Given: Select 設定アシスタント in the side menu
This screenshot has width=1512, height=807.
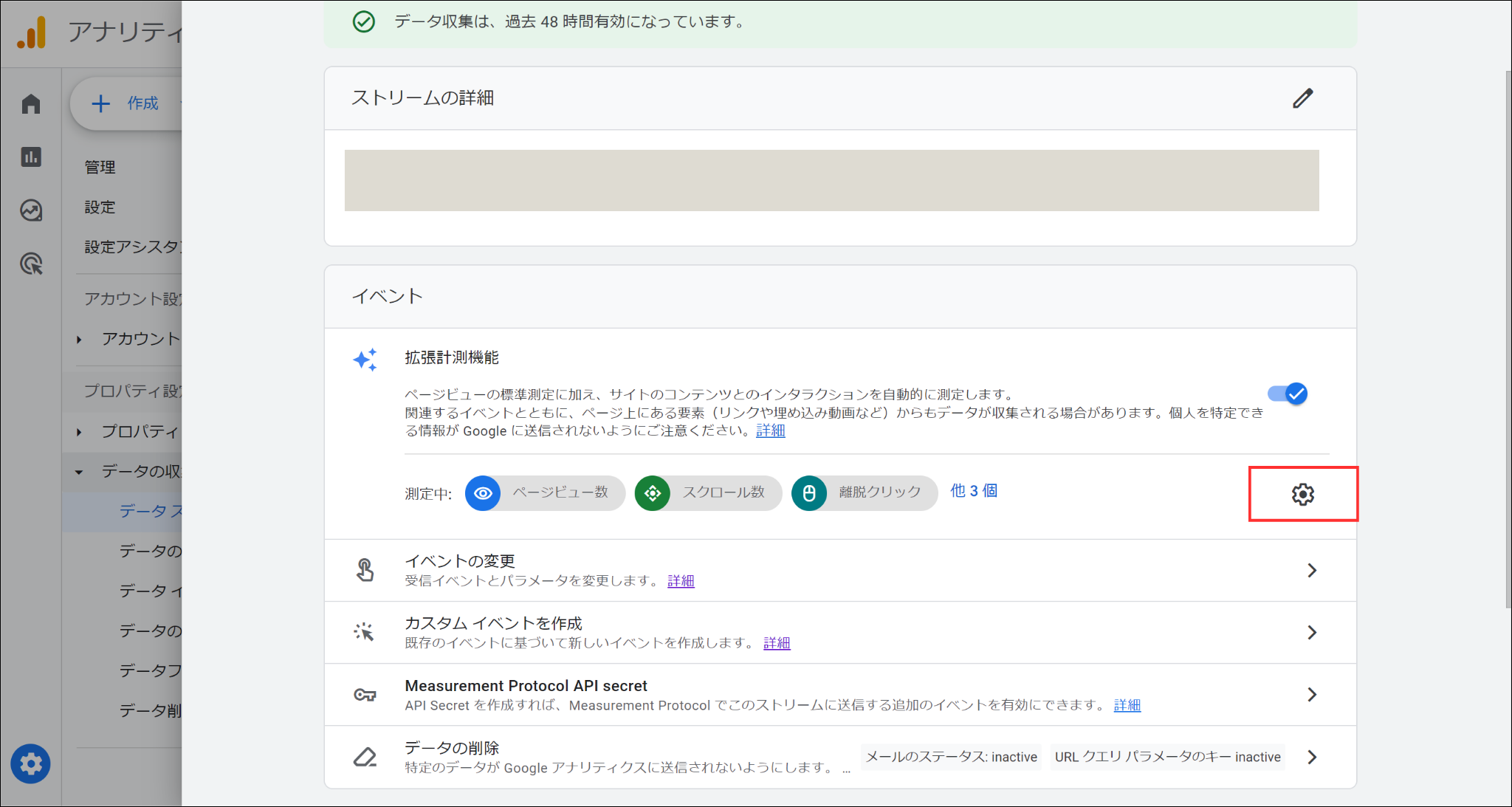Looking at the screenshot, I should tap(133, 247).
